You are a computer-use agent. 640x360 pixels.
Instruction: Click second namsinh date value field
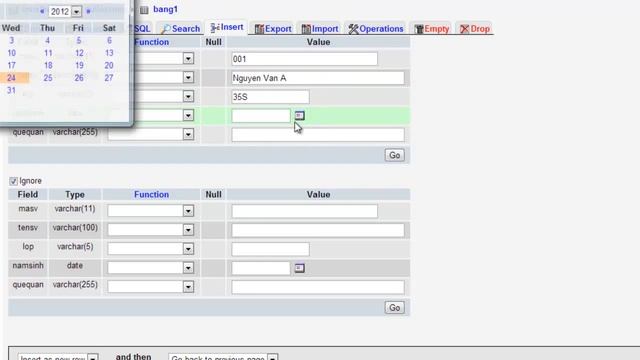point(261,268)
